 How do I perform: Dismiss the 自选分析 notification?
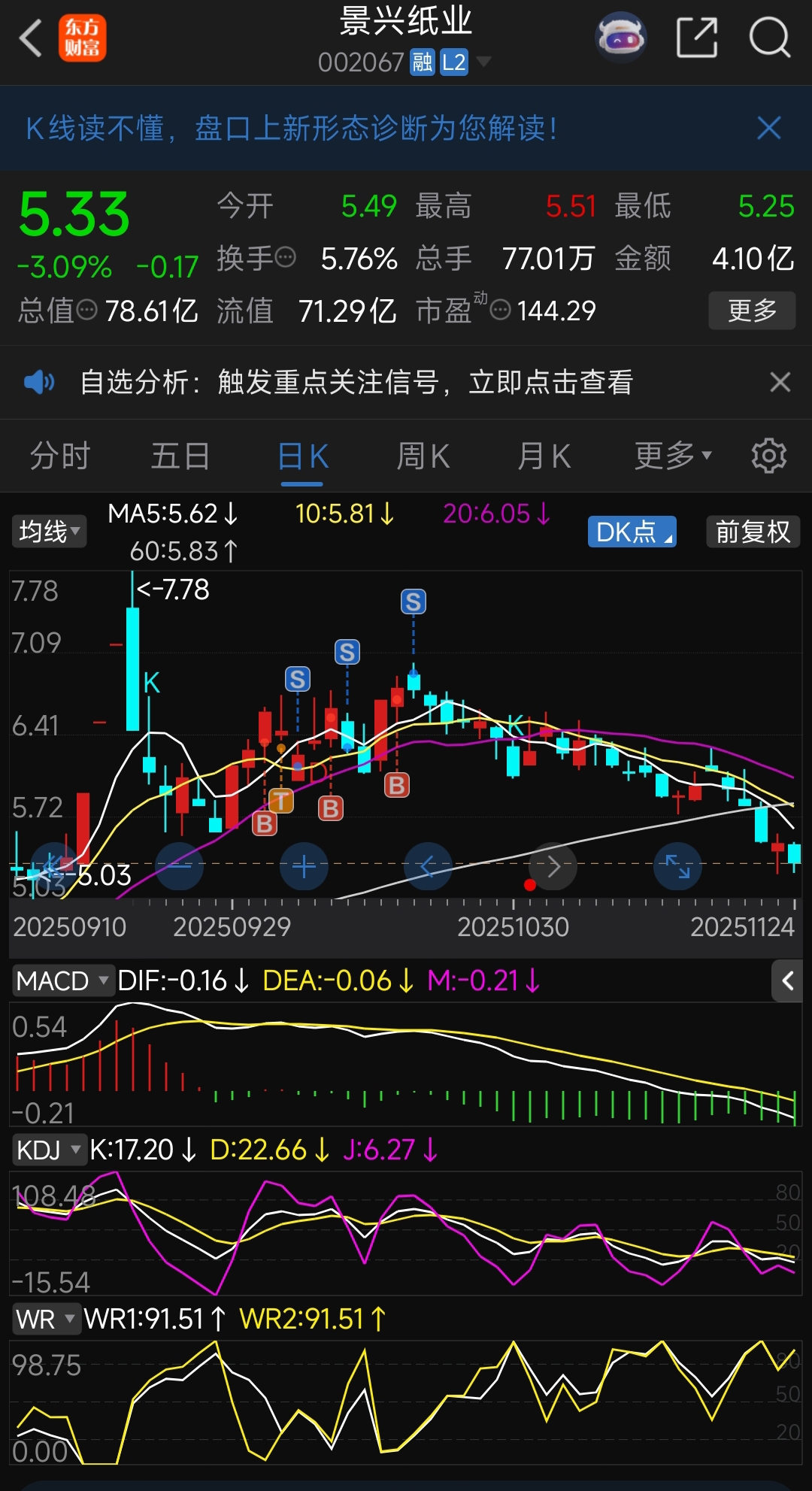(x=780, y=382)
